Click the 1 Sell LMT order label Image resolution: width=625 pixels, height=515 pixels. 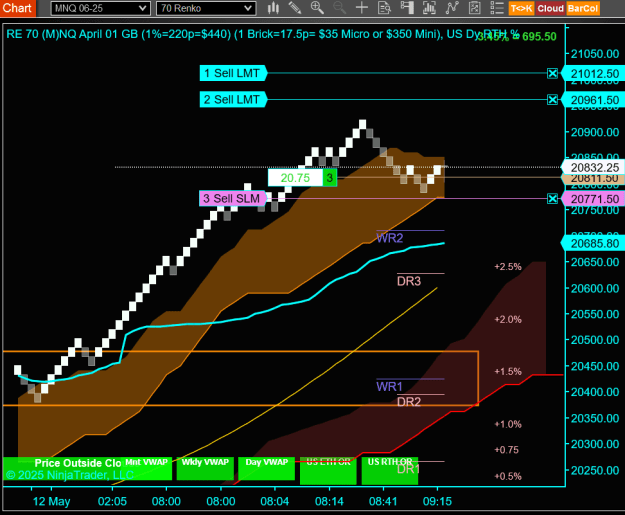click(233, 73)
